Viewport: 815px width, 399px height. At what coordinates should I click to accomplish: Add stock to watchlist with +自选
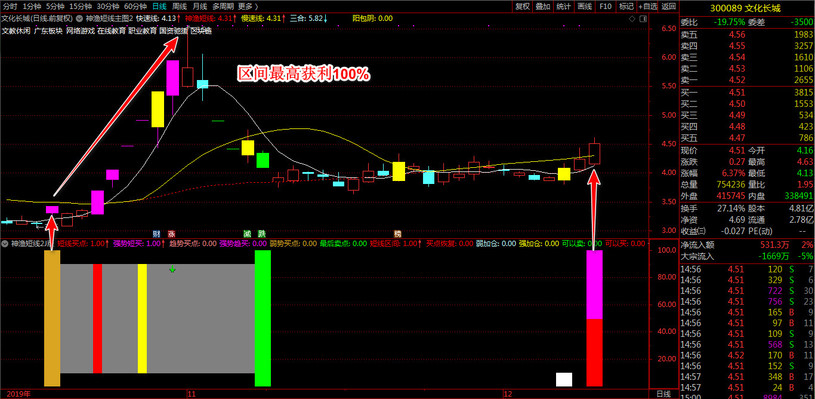point(647,6)
